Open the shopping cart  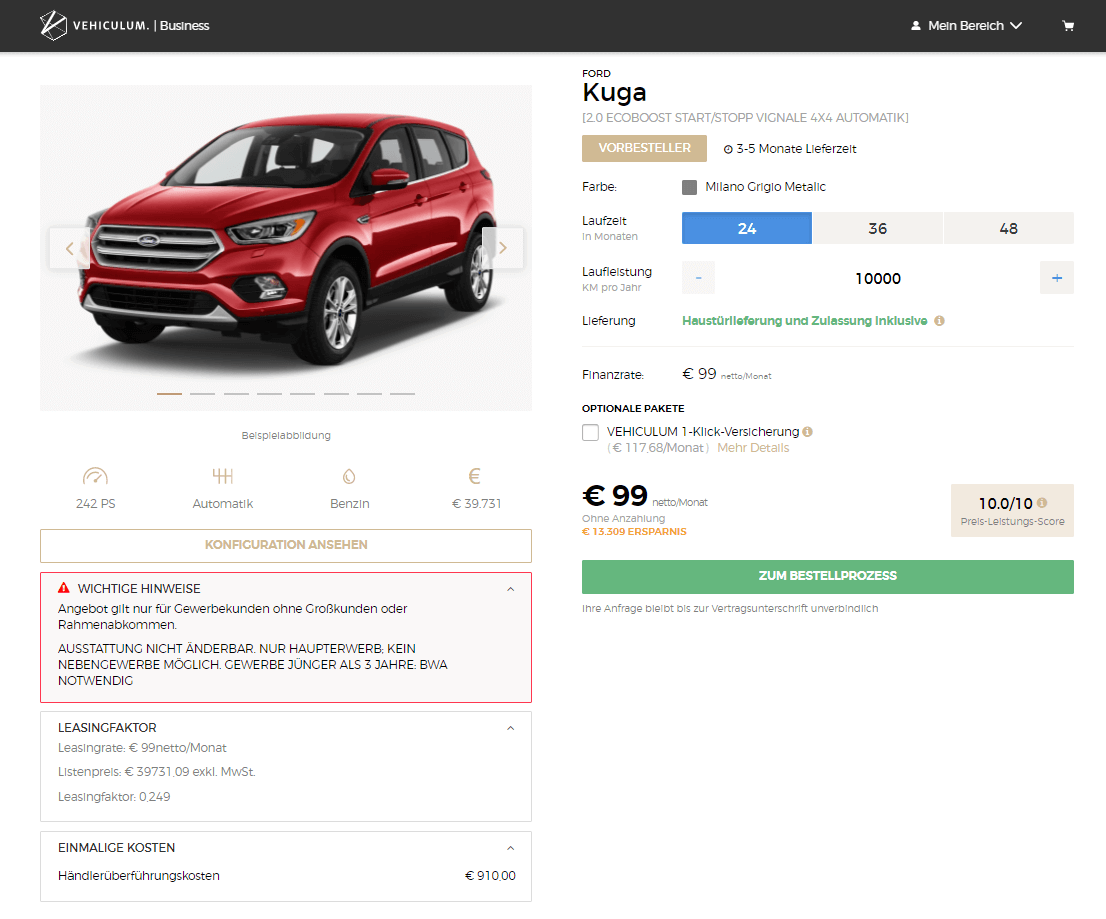(1068, 25)
